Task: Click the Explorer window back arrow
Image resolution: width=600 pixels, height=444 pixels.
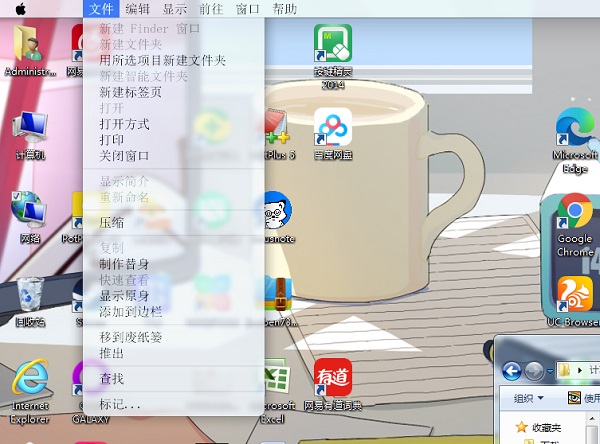Action: (x=512, y=371)
